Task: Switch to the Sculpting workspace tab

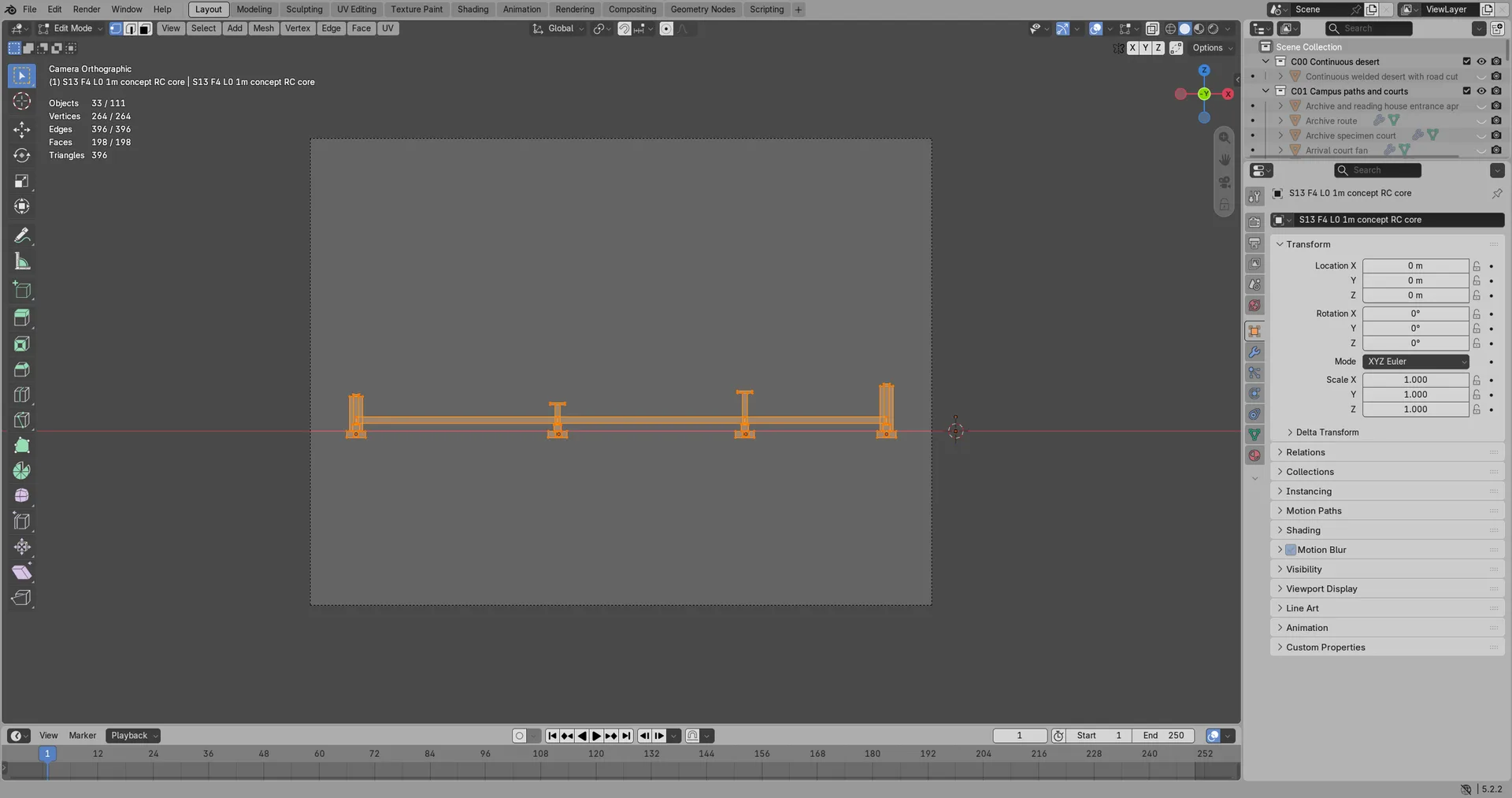Action: coord(304,9)
